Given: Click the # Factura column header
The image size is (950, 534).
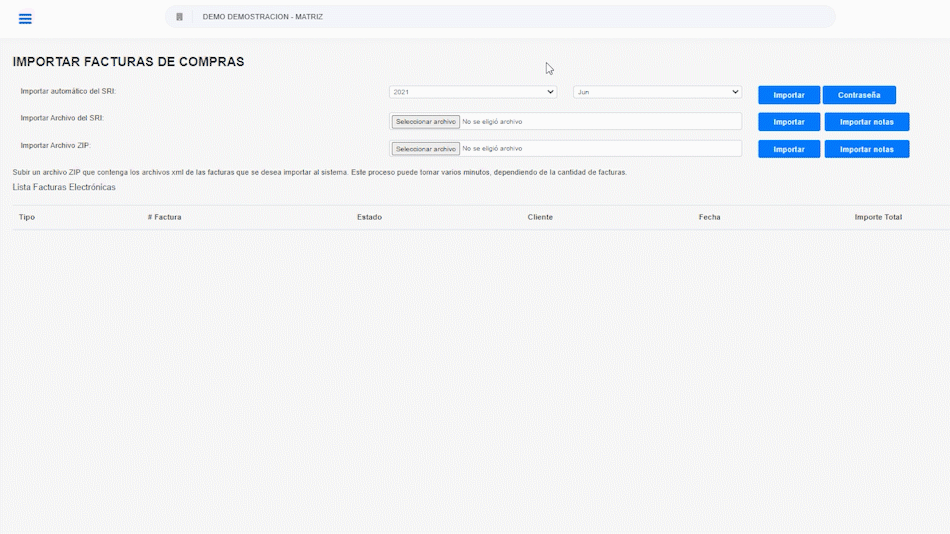Looking at the screenshot, I should [164, 217].
